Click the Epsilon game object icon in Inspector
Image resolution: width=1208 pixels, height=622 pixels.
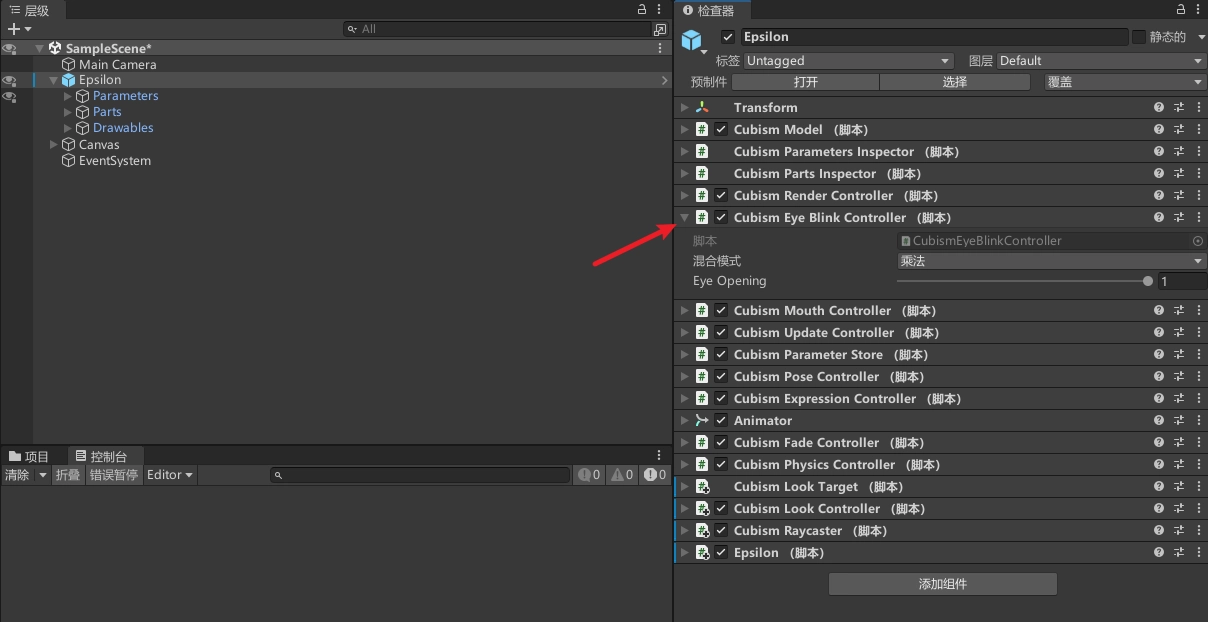tap(691, 40)
